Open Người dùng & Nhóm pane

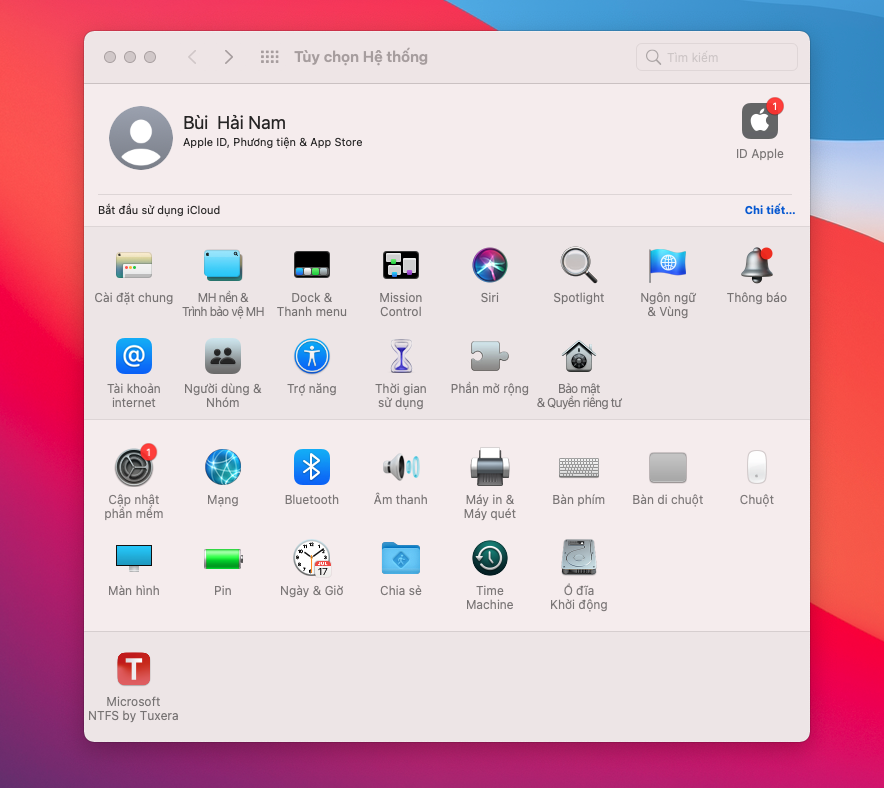[223, 356]
